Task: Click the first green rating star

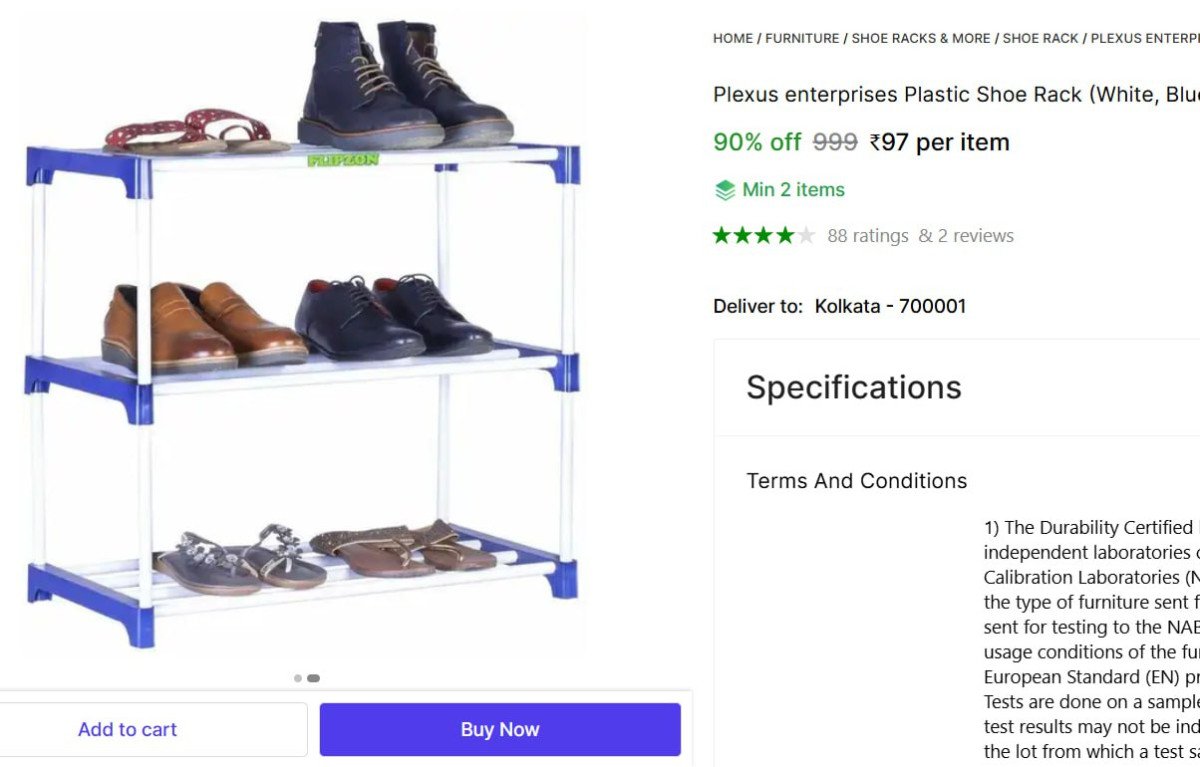Action: click(722, 236)
